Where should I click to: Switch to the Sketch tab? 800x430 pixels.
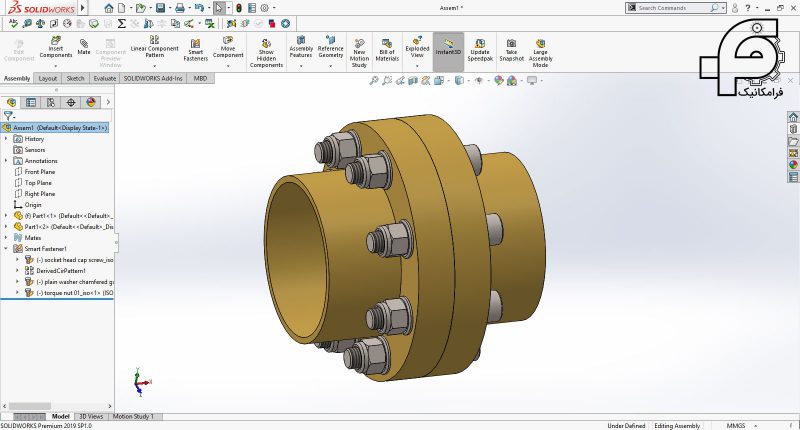pyautogui.click(x=75, y=78)
